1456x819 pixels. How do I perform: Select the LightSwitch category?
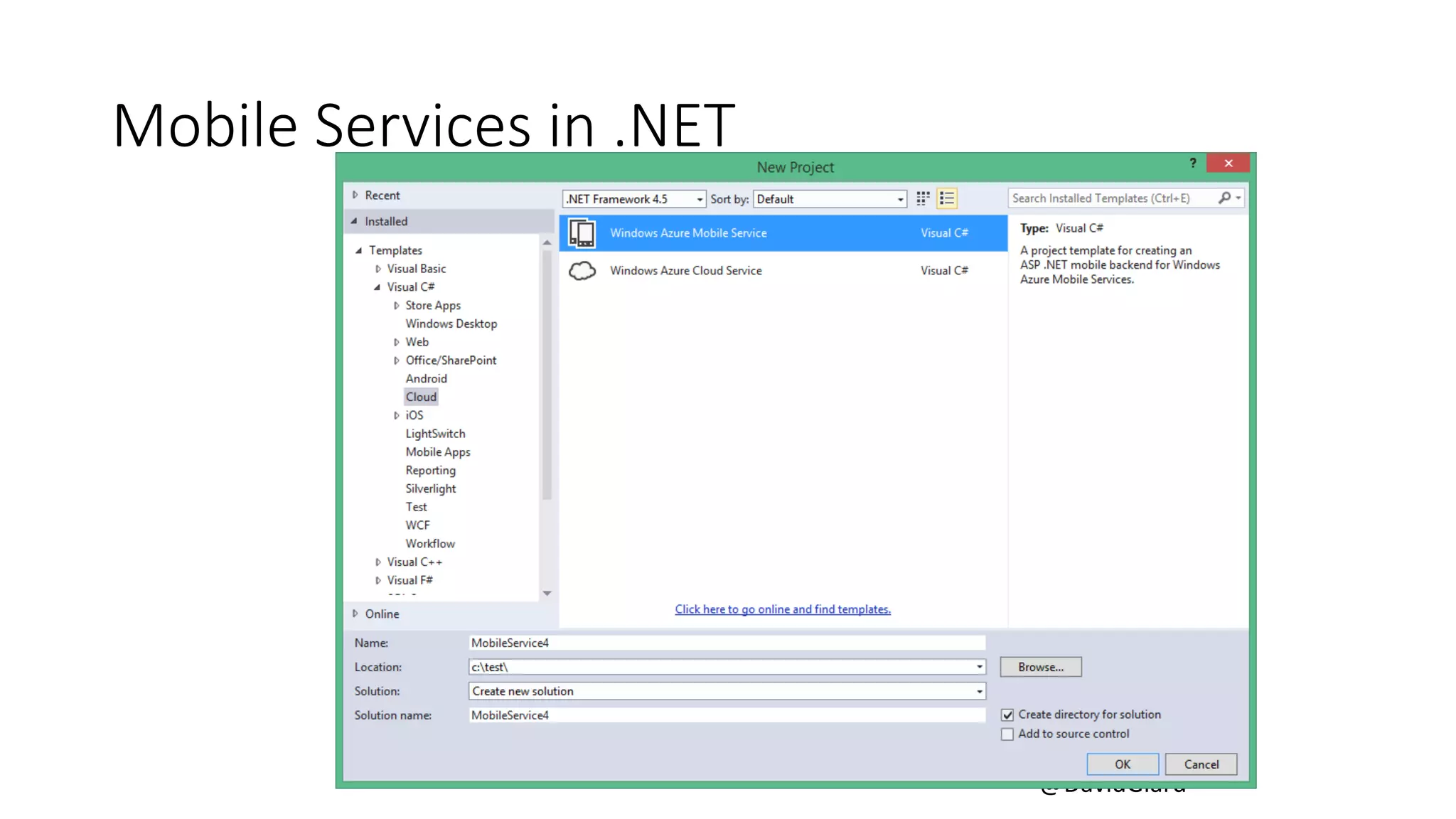coord(436,434)
